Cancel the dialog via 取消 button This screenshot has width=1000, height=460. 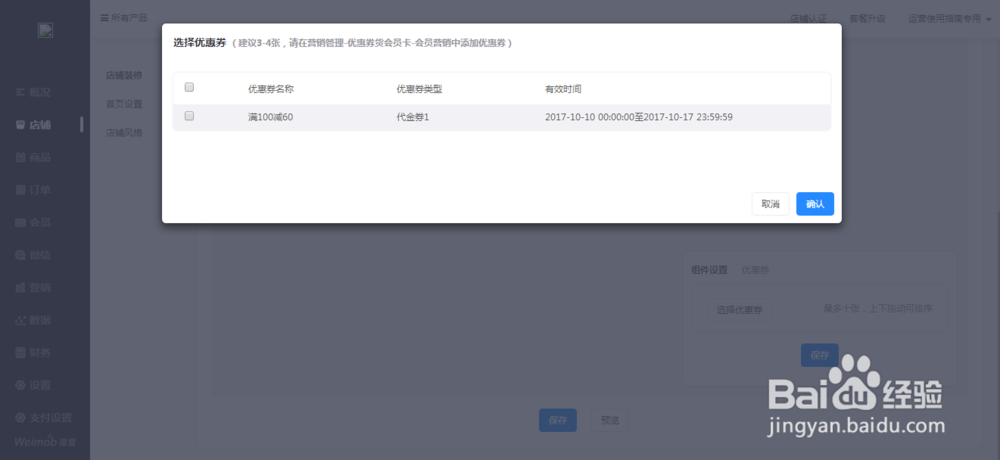[770, 204]
